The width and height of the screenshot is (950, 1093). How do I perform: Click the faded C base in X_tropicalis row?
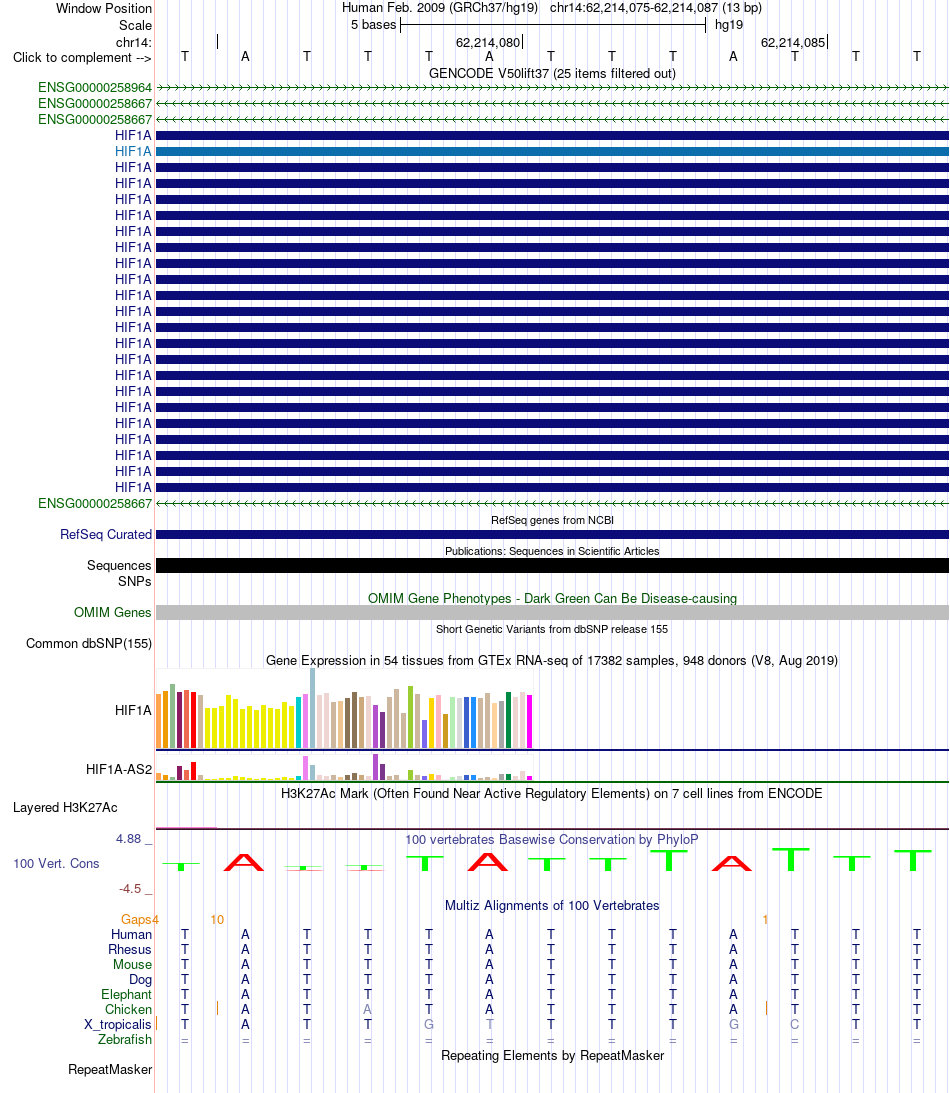tap(795, 1024)
